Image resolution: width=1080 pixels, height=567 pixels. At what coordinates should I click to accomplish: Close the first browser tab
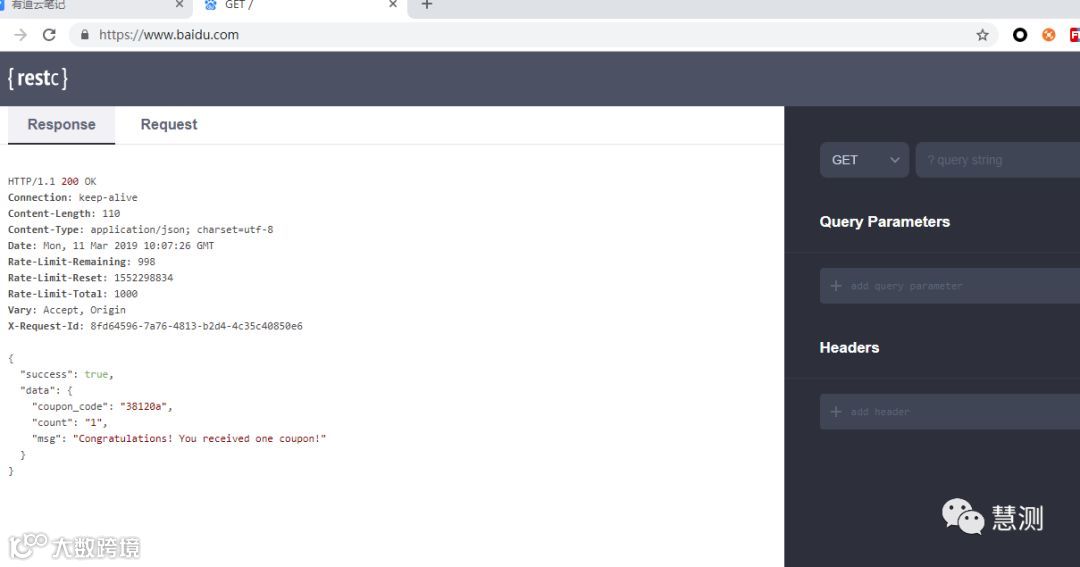coord(179,4)
